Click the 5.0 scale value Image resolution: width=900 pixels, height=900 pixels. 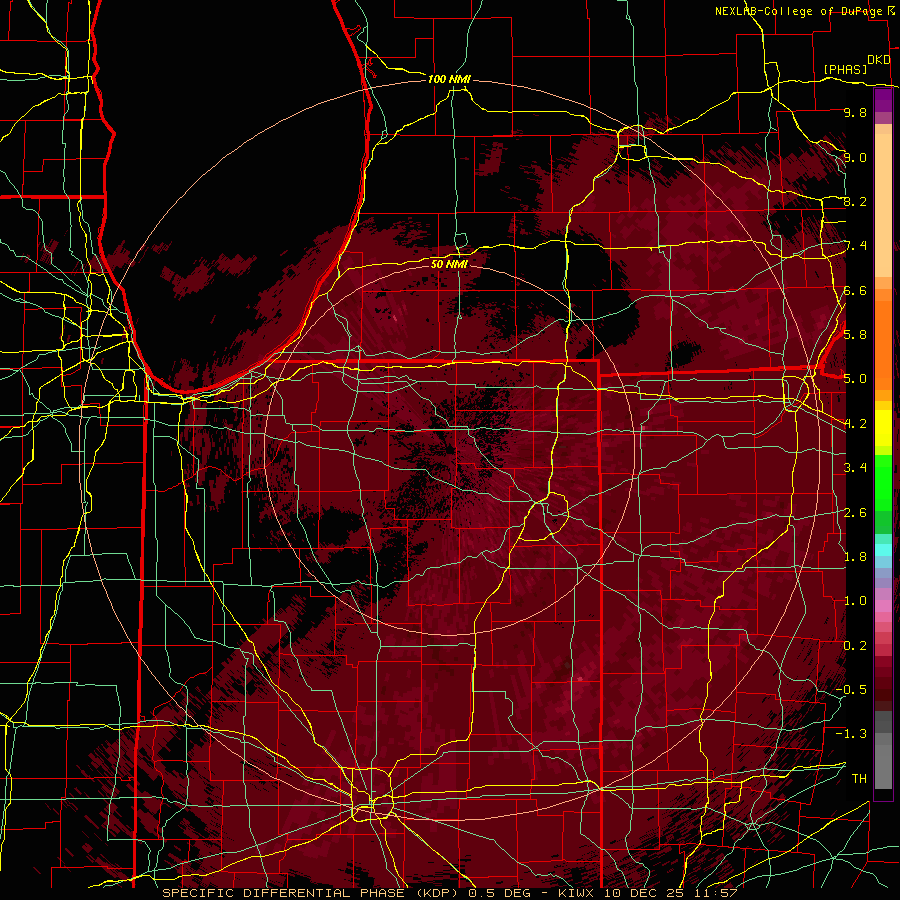(x=855, y=379)
